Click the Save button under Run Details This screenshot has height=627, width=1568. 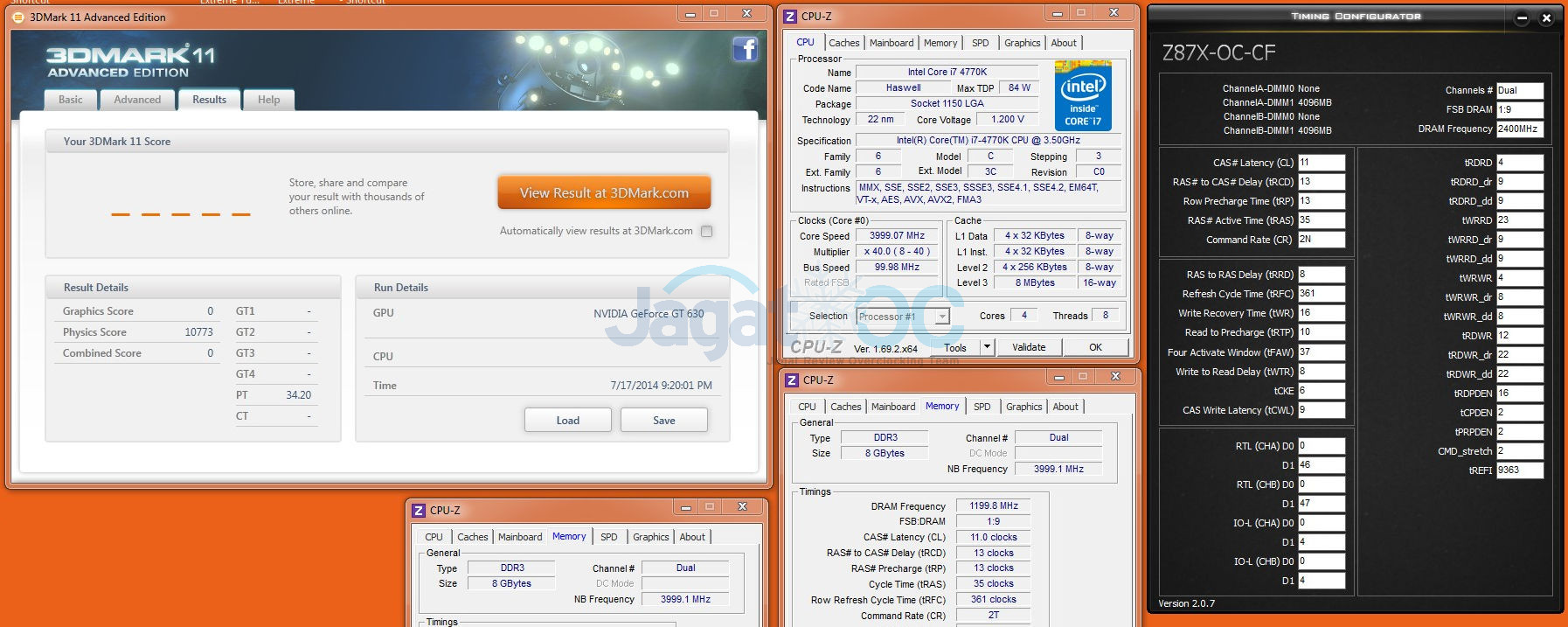(x=663, y=421)
